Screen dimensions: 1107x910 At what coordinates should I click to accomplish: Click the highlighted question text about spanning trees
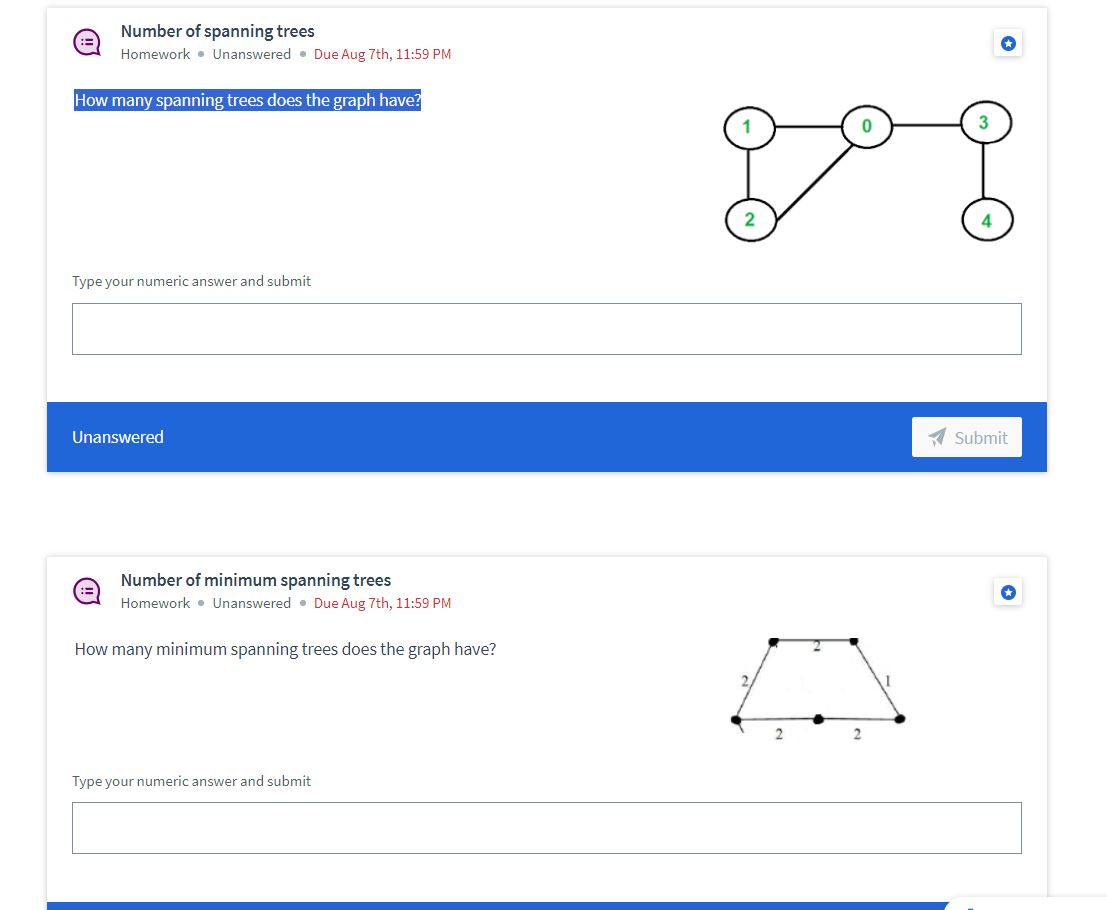[247, 100]
